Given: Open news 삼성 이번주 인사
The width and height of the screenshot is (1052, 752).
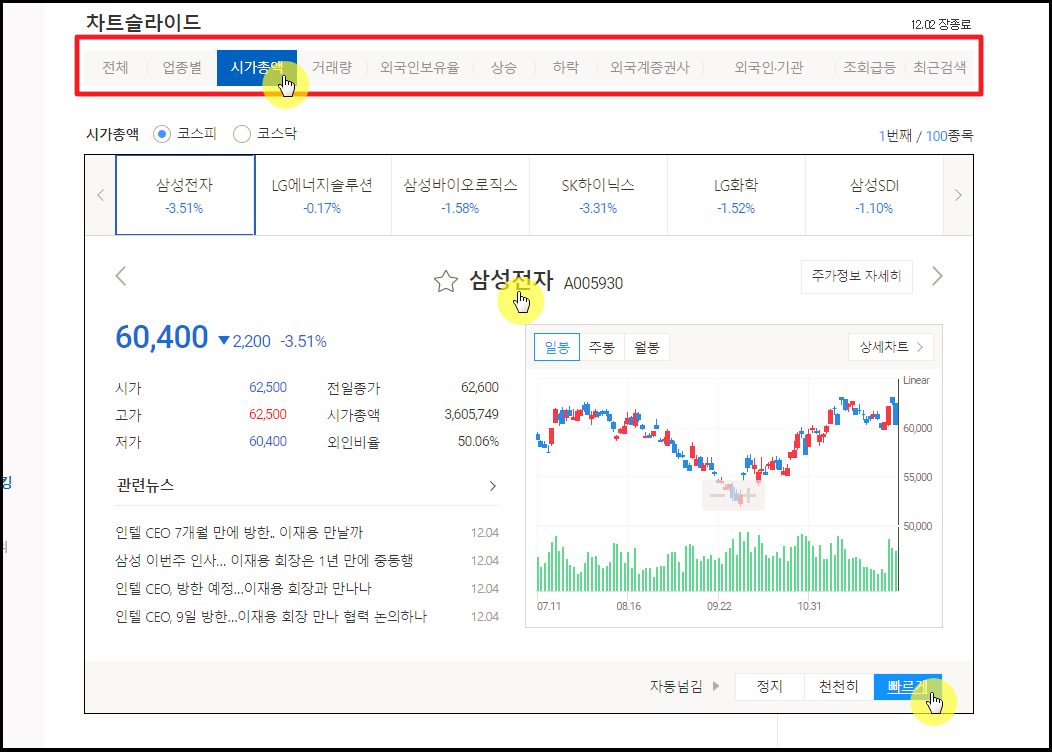Looking at the screenshot, I should [264, 560].
